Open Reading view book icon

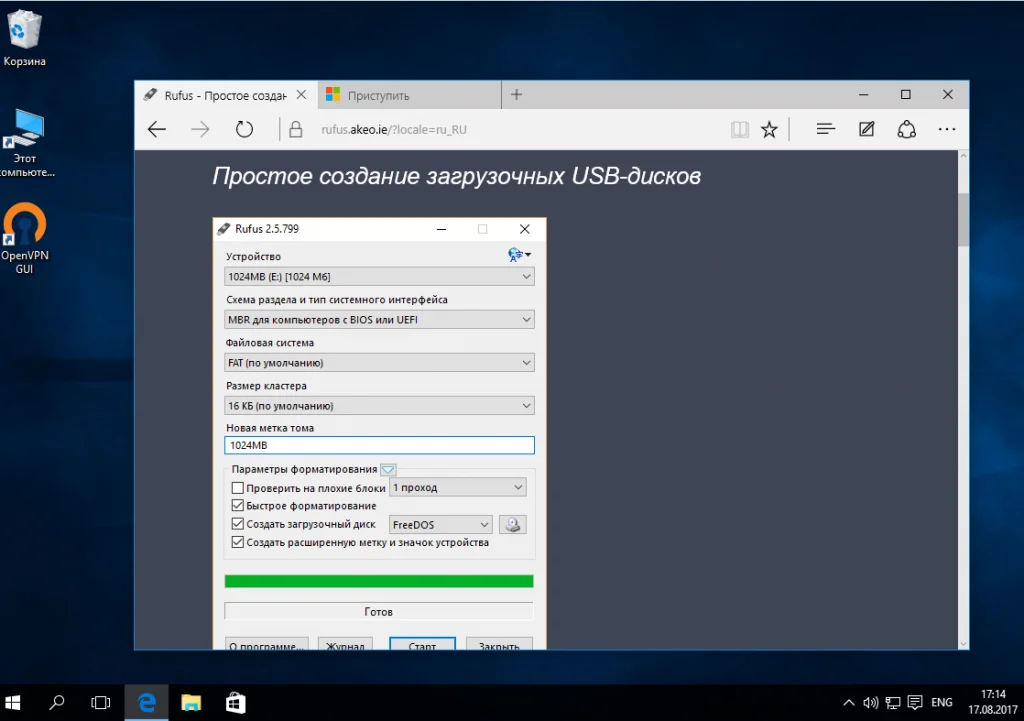pyautogui.click(x=739, y=129)
